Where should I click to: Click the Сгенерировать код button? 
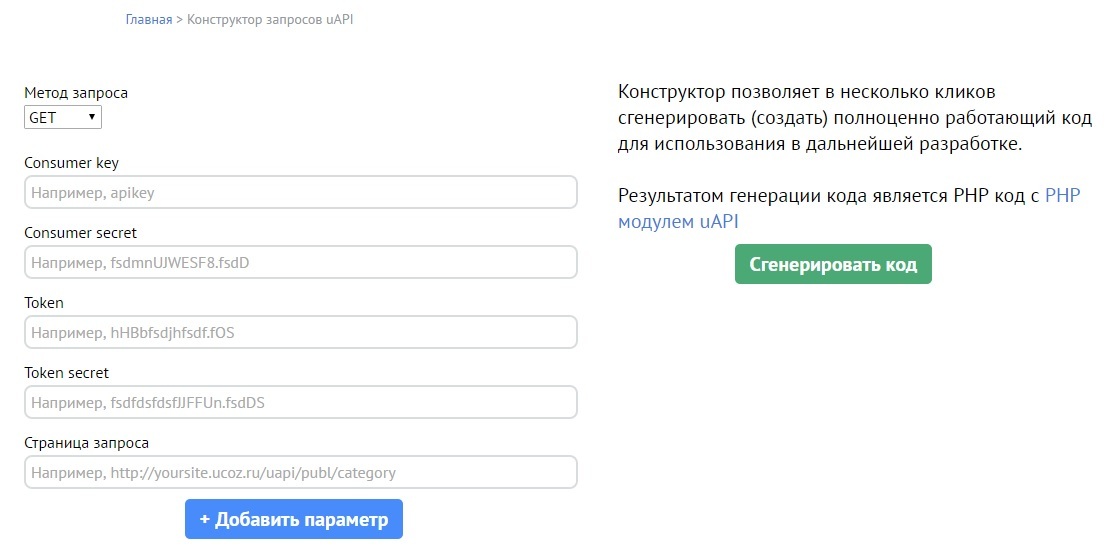(833, 265)
